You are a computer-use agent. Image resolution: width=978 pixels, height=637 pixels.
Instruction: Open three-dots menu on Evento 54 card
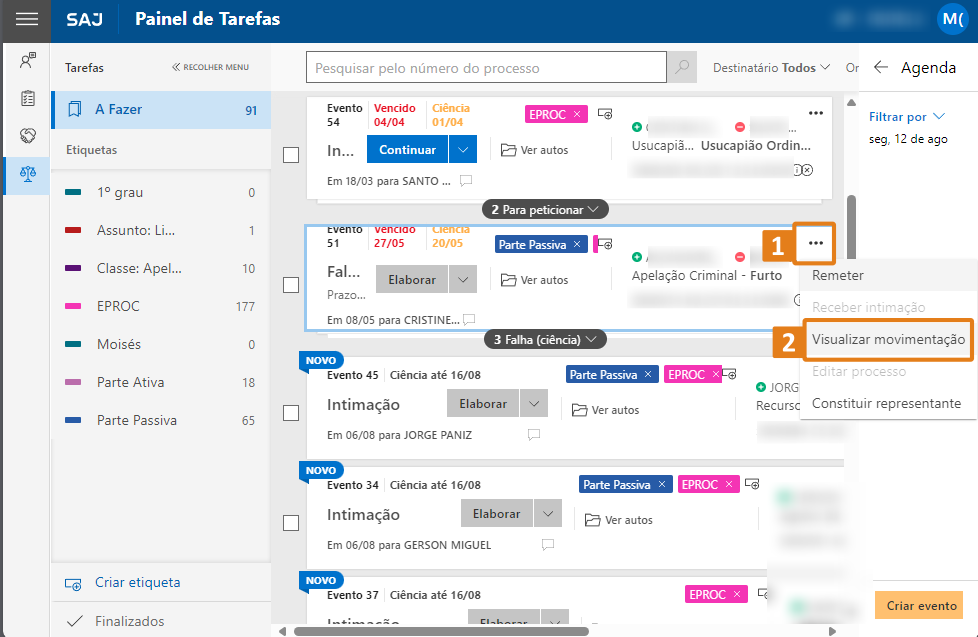[815, 113]
